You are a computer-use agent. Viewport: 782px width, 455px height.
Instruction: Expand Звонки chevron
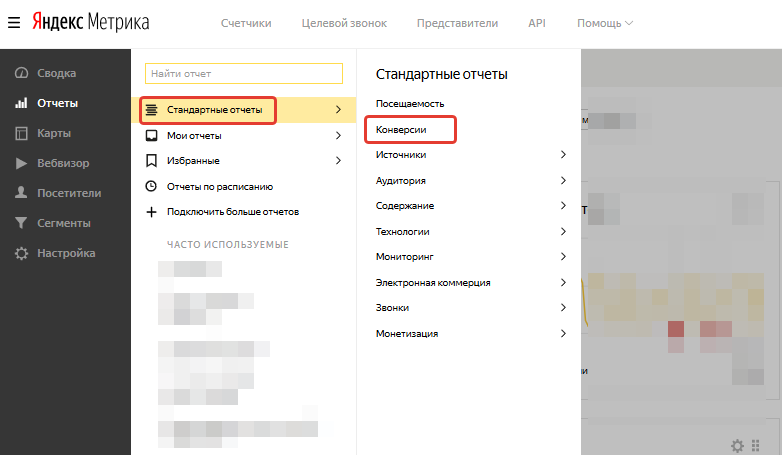pos(564,307)
